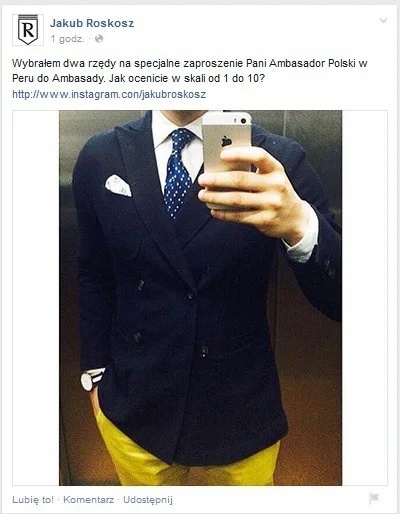The image size is (400, 514).
Task: Open Jakub Roskosz profile name link
Action: coord(92,23)
